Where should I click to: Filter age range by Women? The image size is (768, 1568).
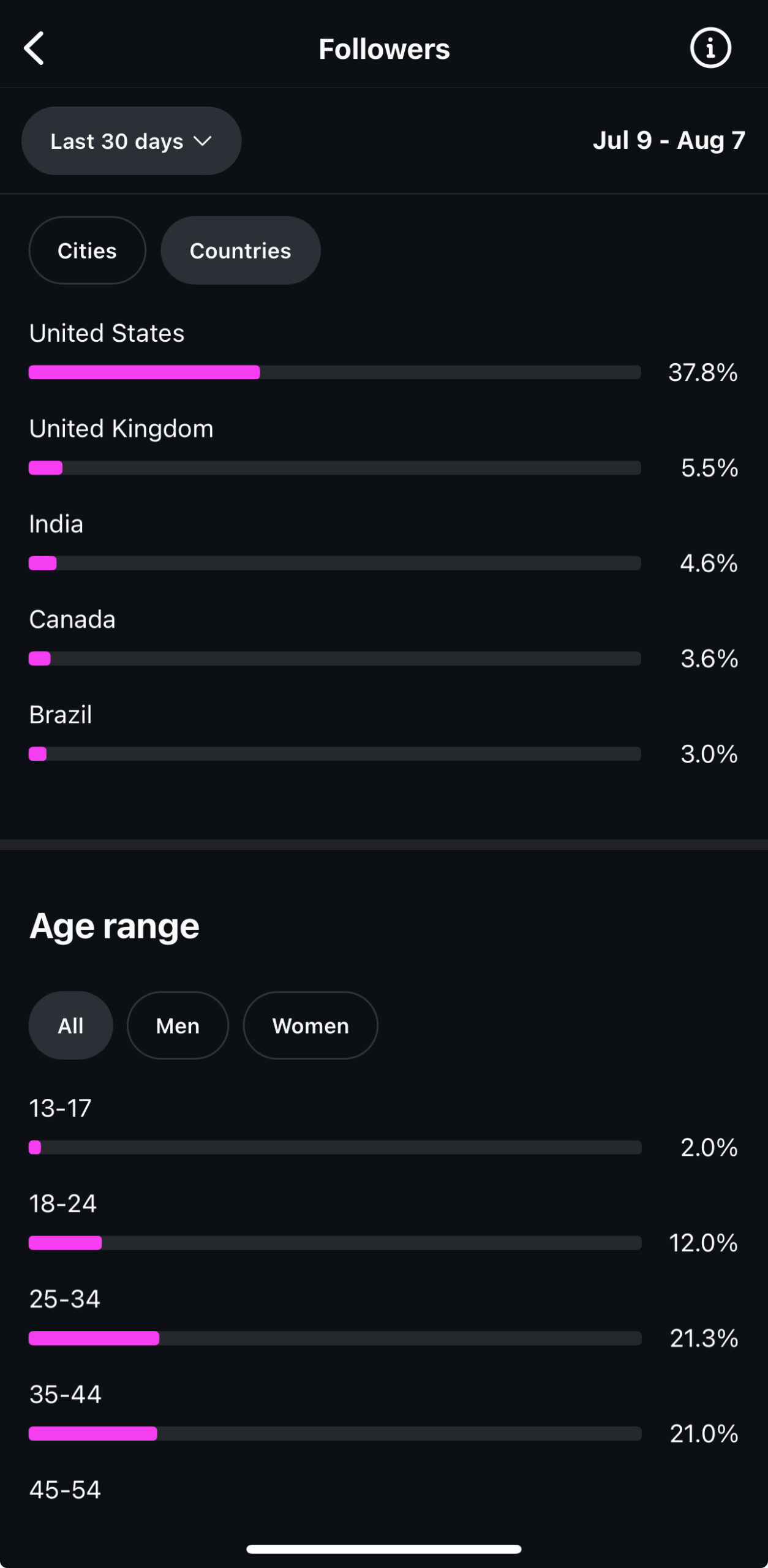[x=311, y=1025]
